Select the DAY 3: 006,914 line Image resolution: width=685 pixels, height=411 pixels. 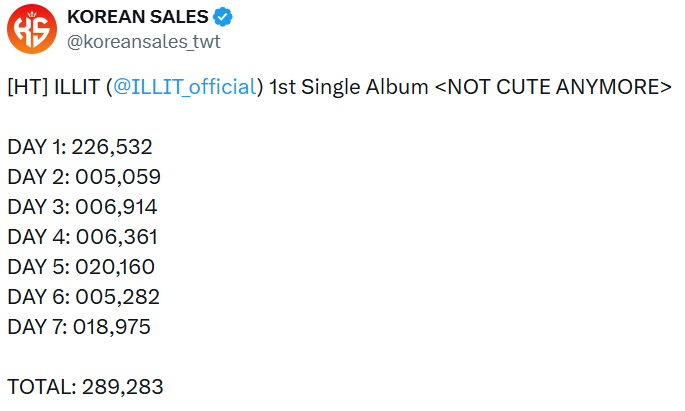[82, 207]
